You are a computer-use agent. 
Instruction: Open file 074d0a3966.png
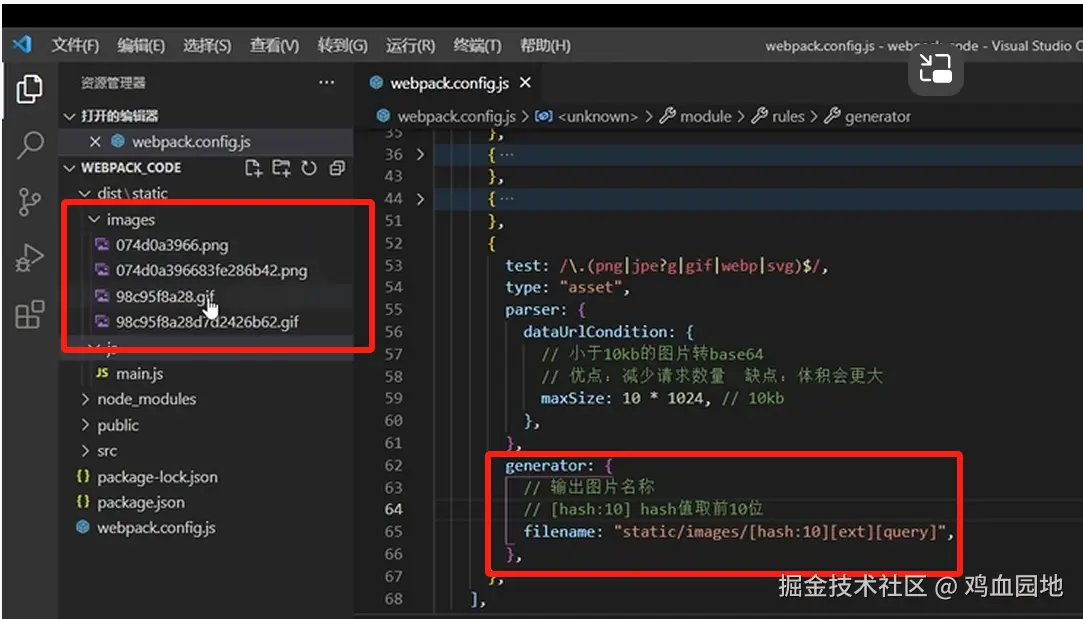[172, 245]
